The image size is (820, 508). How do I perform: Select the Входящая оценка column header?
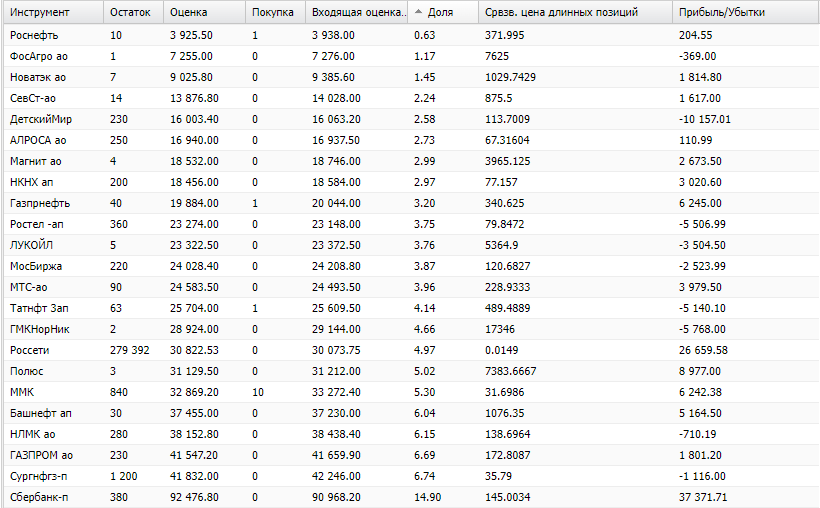point(357,12)
